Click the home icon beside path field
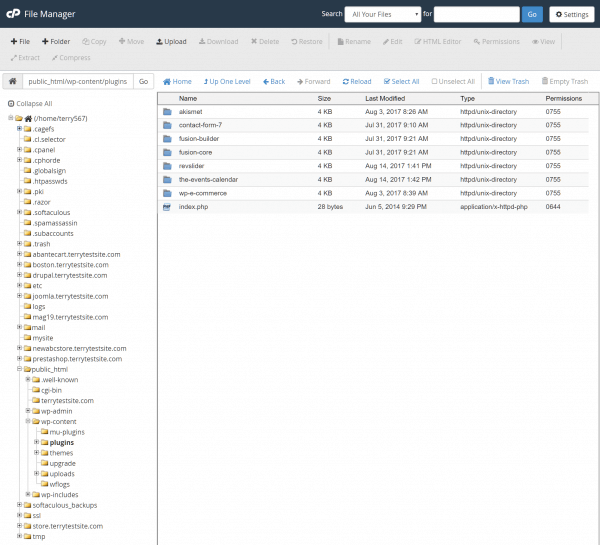The width and height of the screenshot is (600, 545). tap(13, 81)
